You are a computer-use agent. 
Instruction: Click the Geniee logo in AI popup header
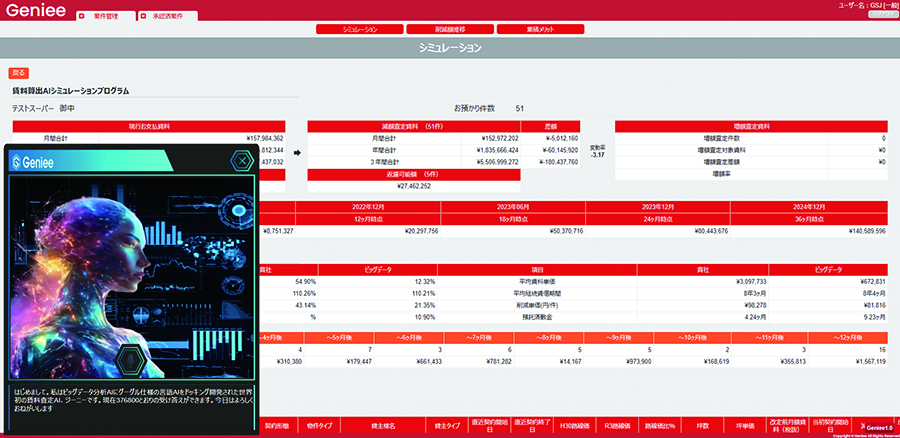click(33, 163)
